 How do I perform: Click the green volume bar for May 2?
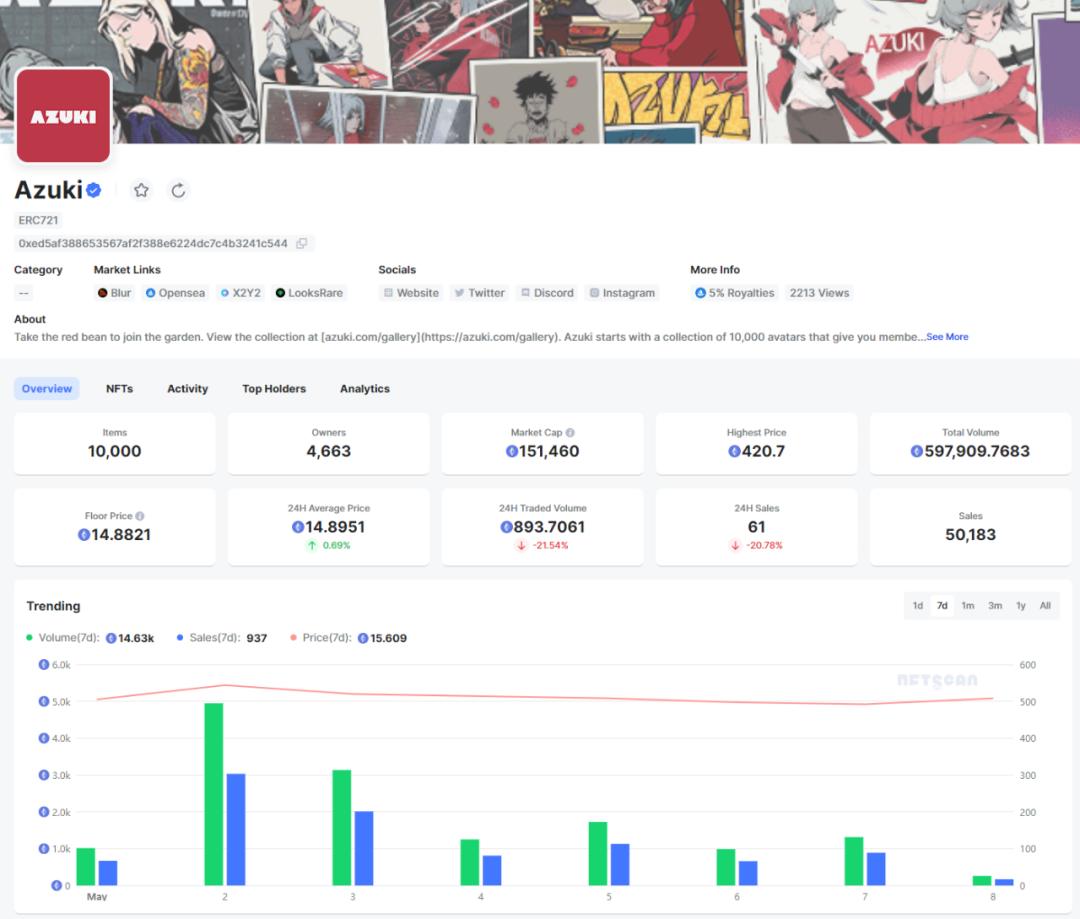click(214, 794)
